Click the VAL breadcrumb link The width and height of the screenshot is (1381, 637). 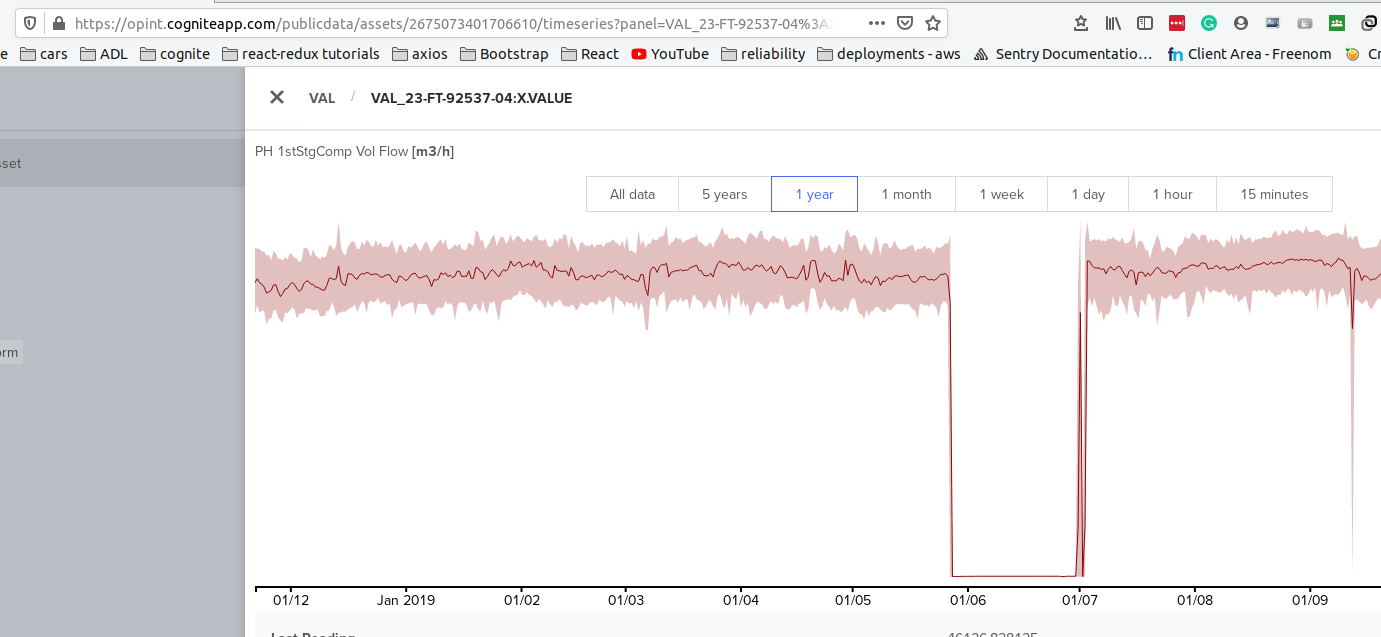(322, 98)
